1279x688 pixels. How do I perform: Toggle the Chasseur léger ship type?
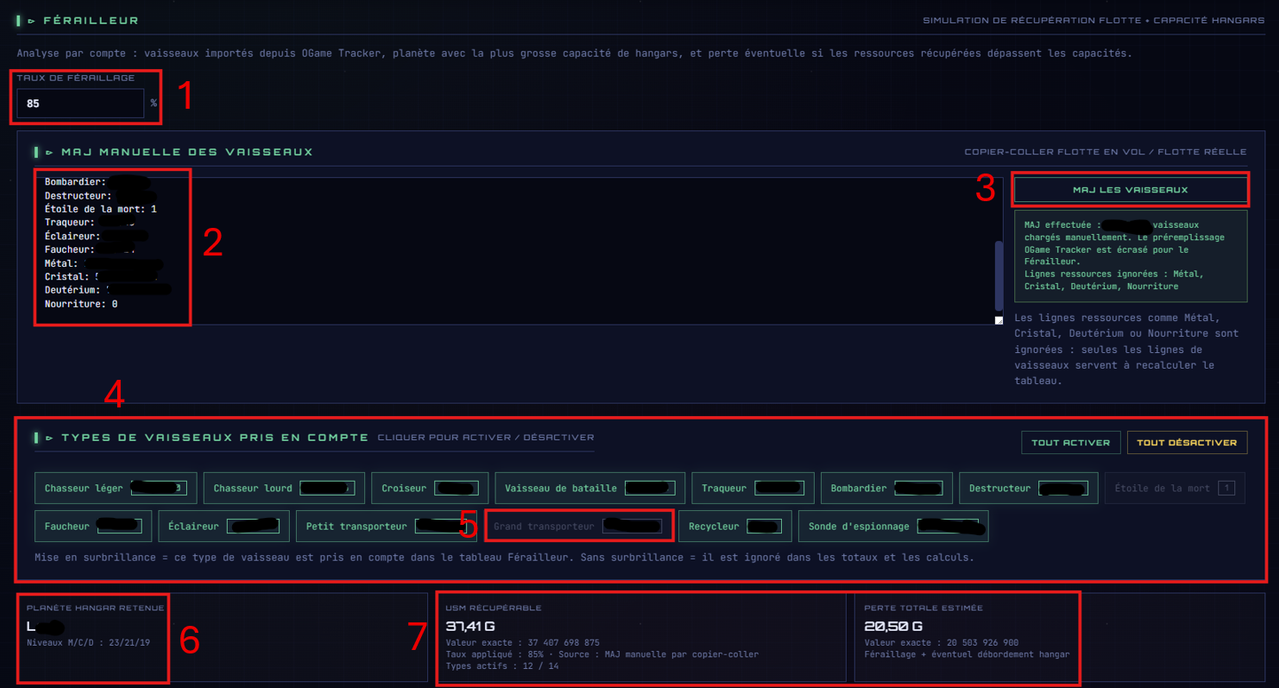(x=116, y=488)
